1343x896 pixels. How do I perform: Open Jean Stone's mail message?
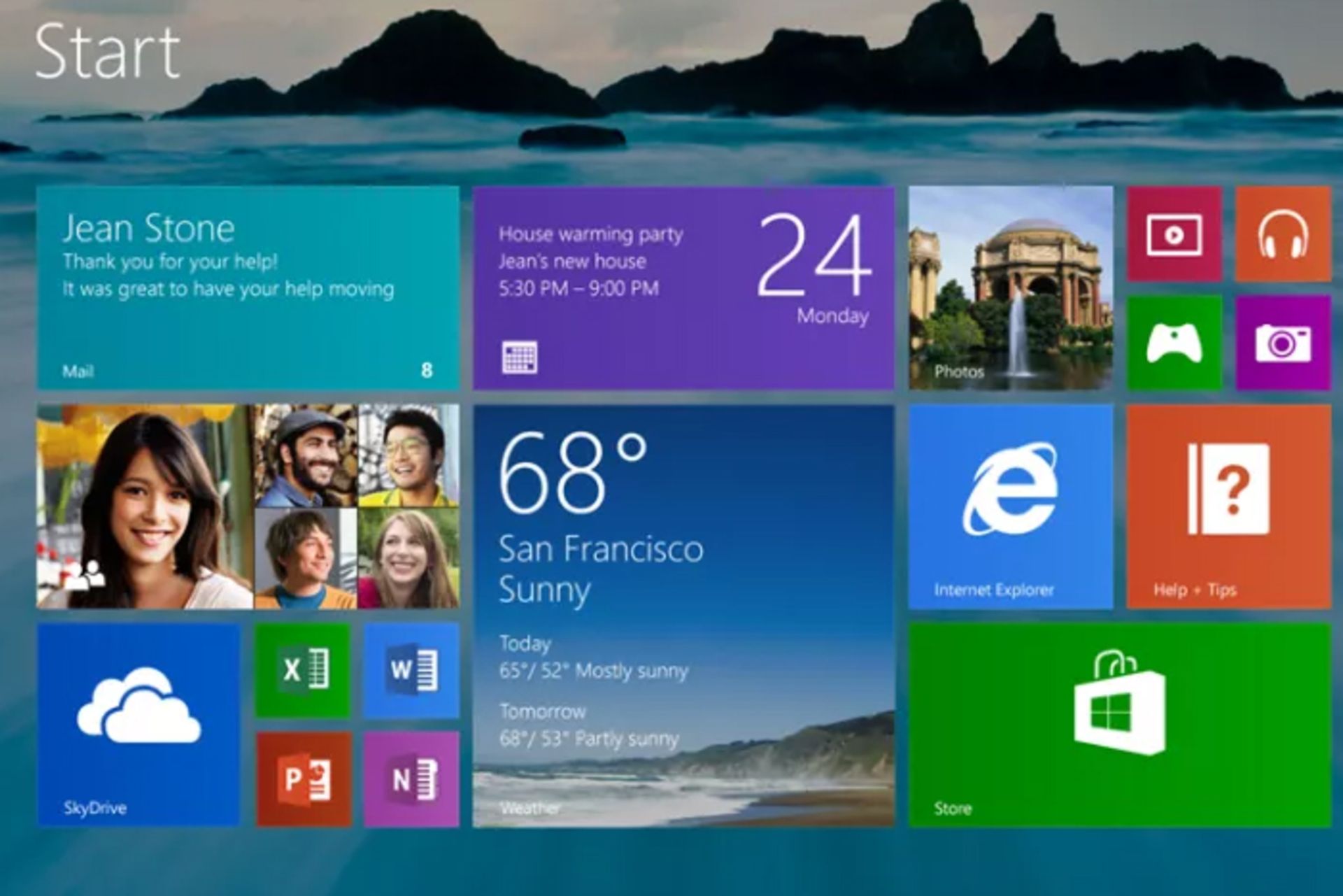pyautogui.click(x=248, y=288)
